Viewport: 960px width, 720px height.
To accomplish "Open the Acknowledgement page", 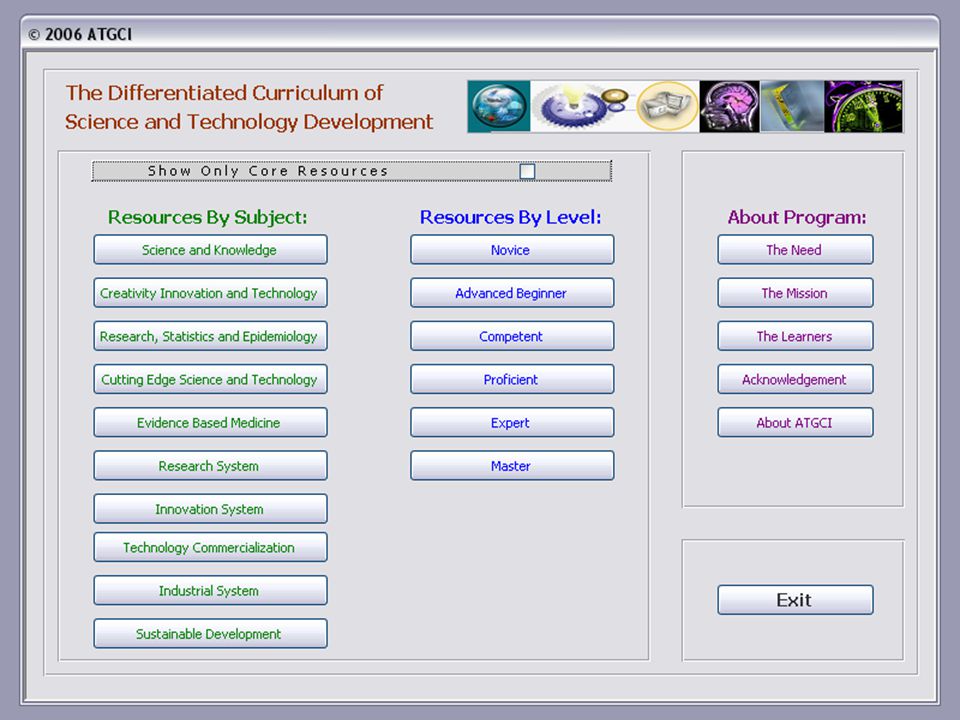I will click(795, 379).
